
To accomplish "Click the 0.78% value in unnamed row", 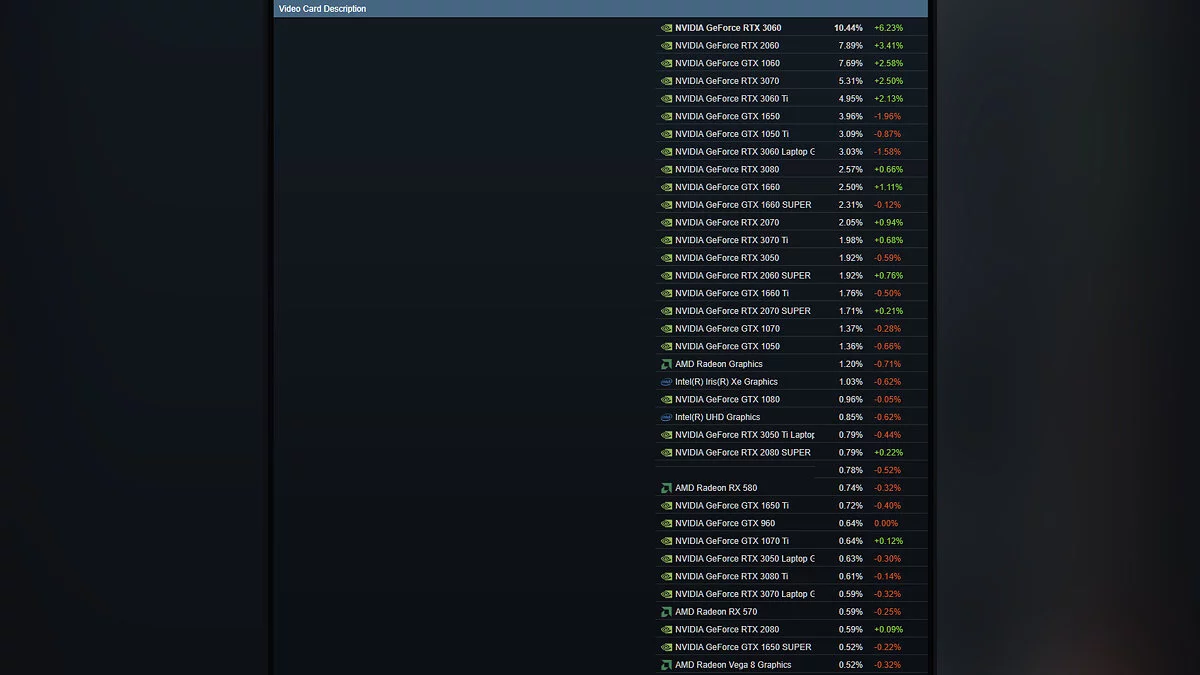I will pos(850,470).
